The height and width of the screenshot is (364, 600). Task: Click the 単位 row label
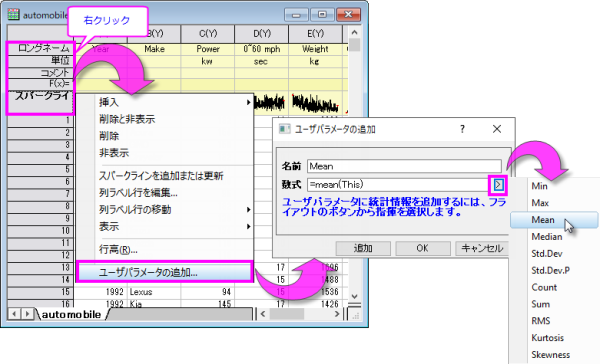pyautogui.click(x=40, y=60)
